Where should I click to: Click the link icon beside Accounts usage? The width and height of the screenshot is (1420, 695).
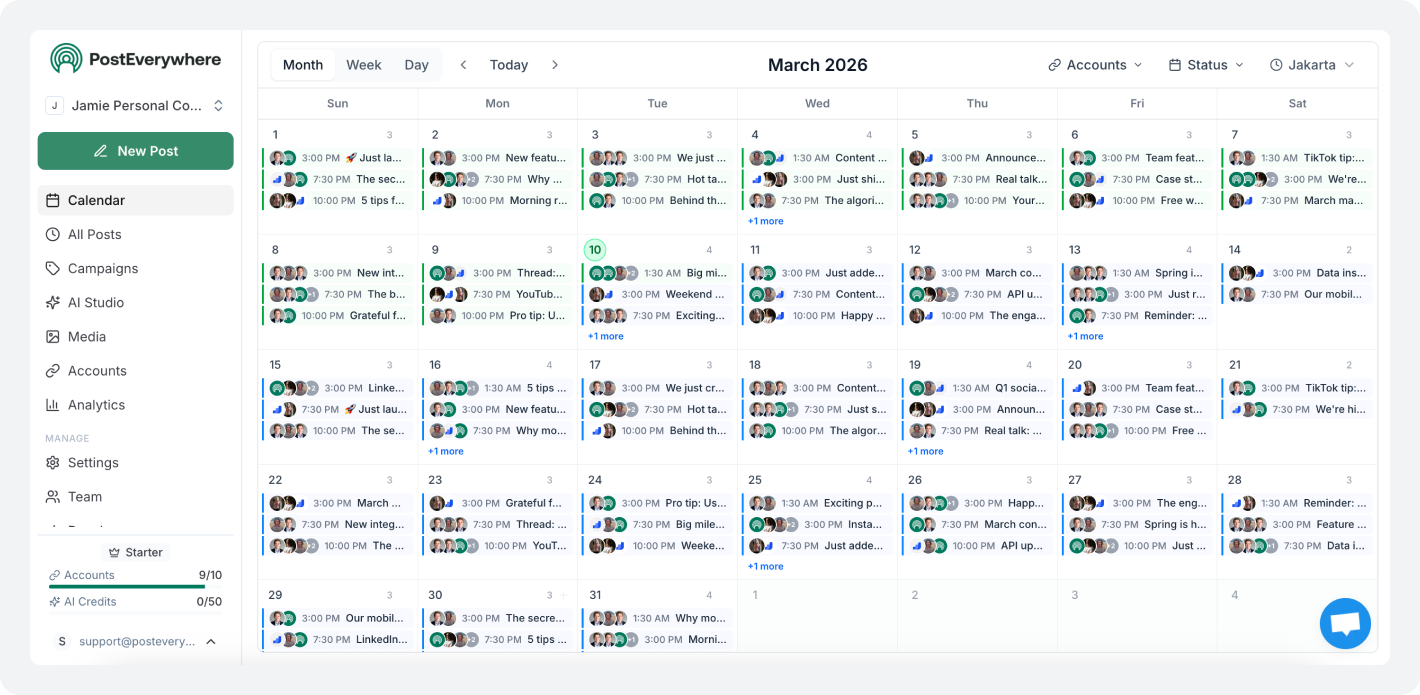[55, 575]
